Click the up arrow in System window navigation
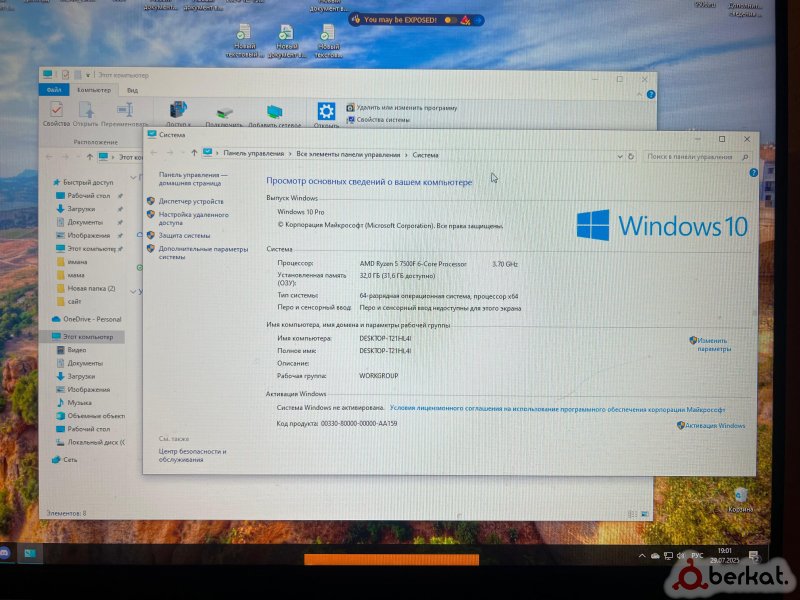The image size is (800, 600). click(x=193, y=154)
